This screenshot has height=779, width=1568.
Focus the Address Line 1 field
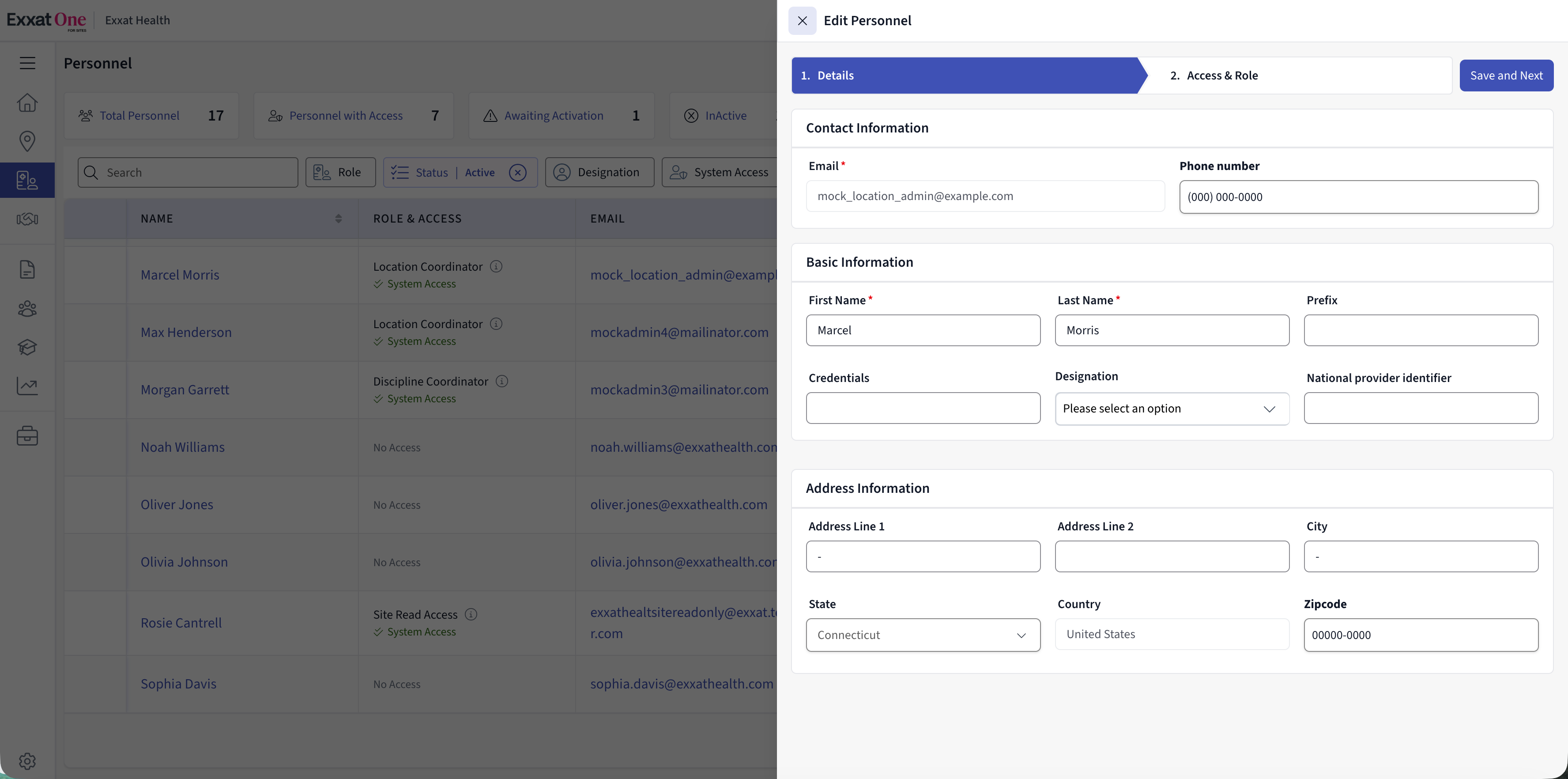tap(923, 557)
